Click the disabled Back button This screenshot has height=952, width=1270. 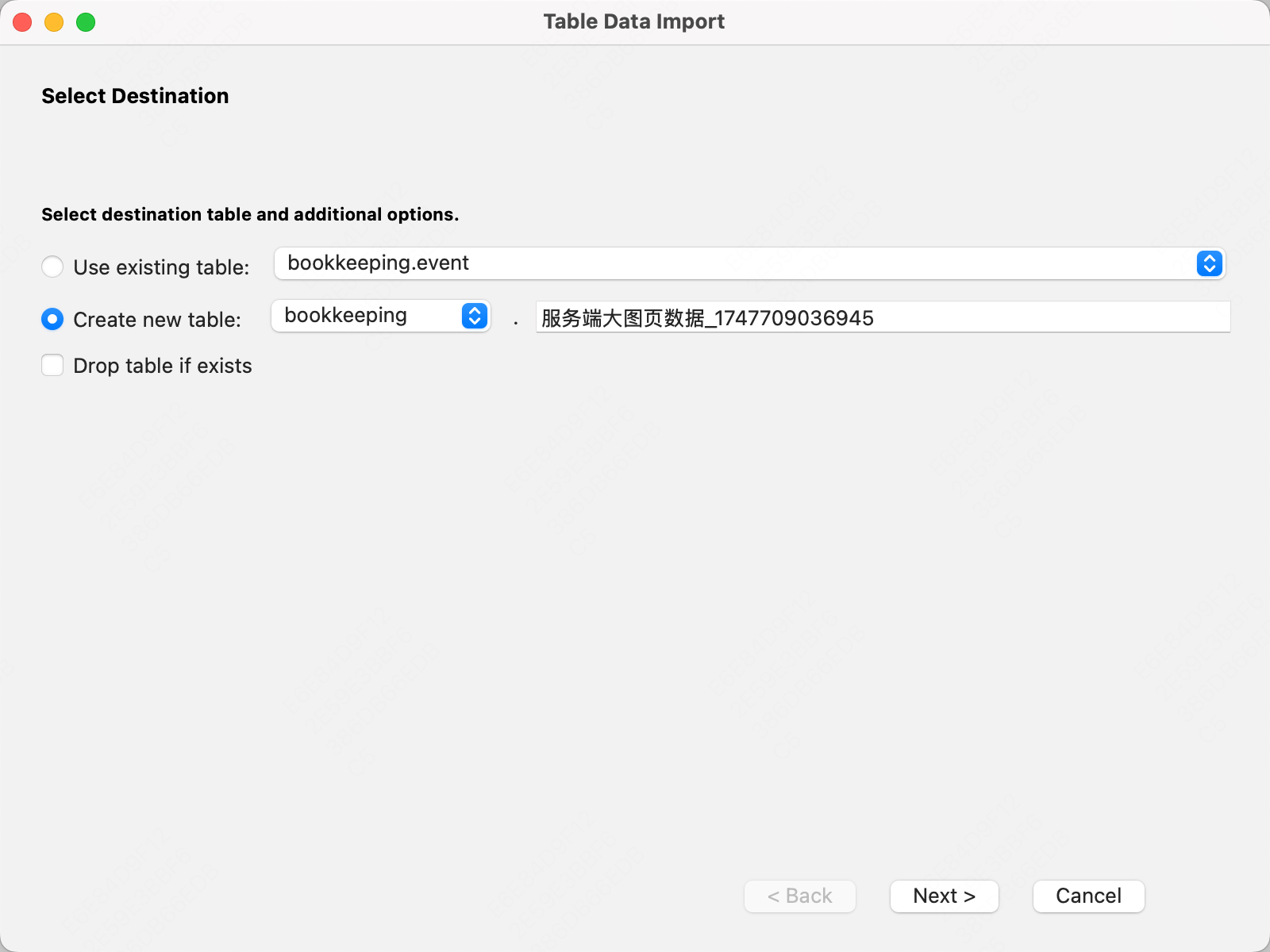click(x=799, y=896)
